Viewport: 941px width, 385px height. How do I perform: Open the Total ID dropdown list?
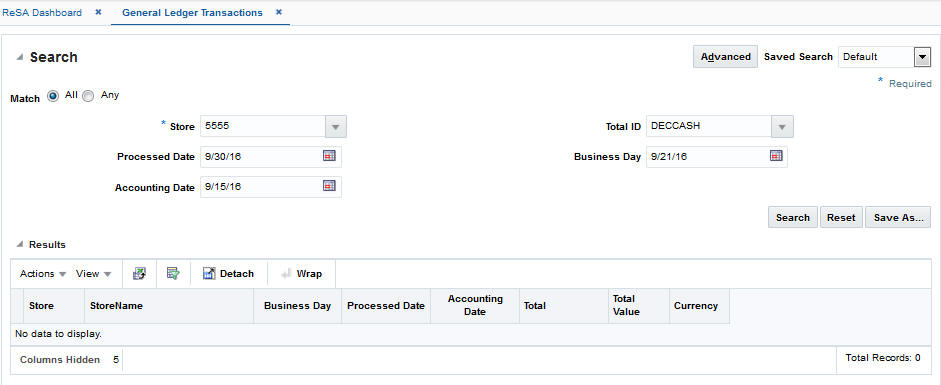[782, 127]
